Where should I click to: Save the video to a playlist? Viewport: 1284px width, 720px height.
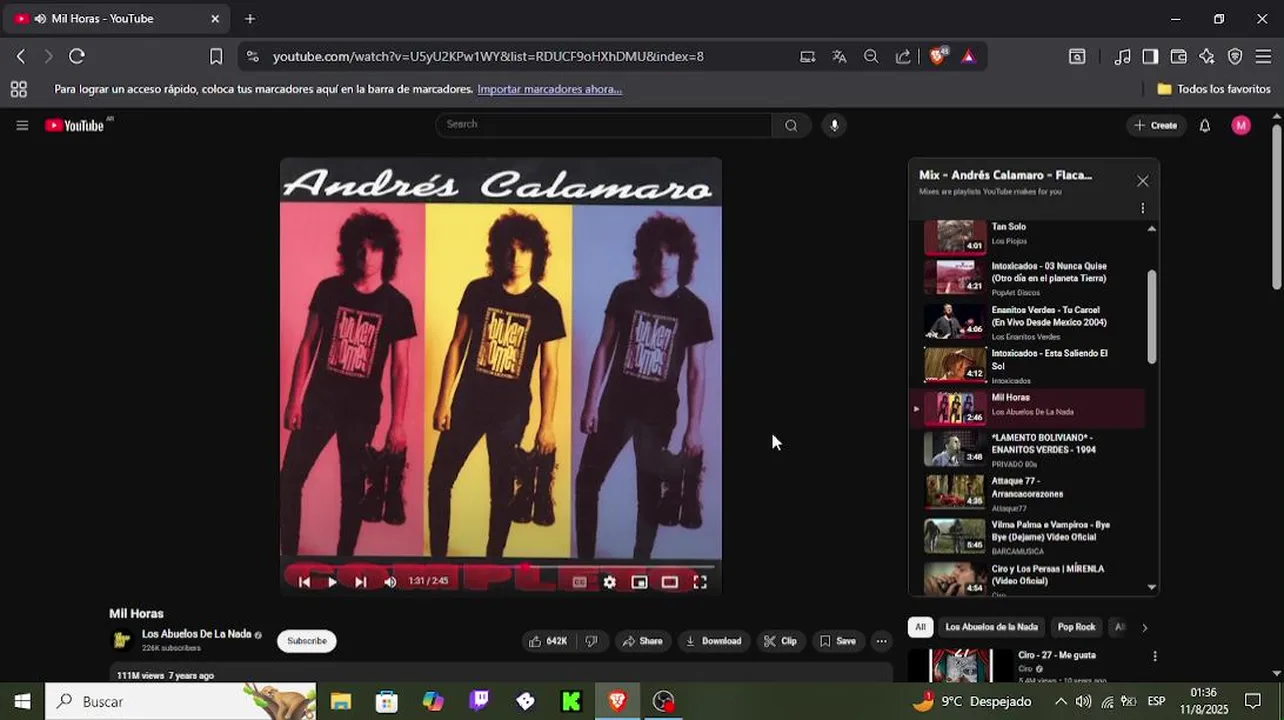(x=837, y=641)
